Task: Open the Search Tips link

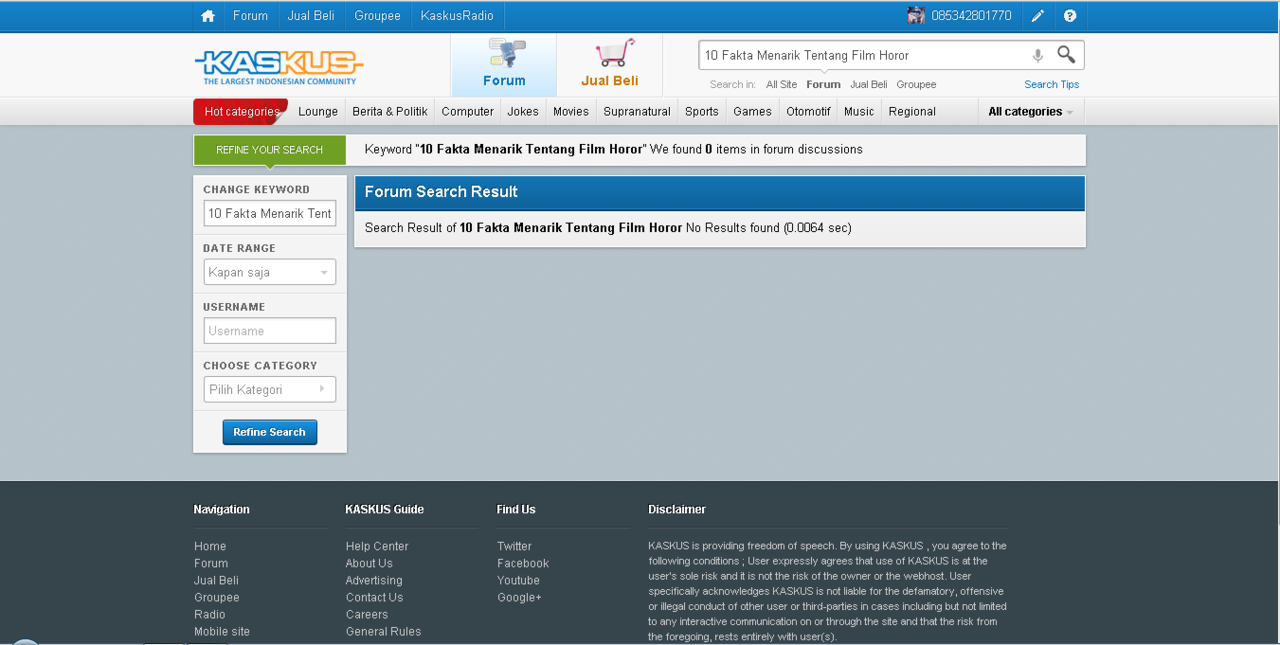Action: (1052, 85)
